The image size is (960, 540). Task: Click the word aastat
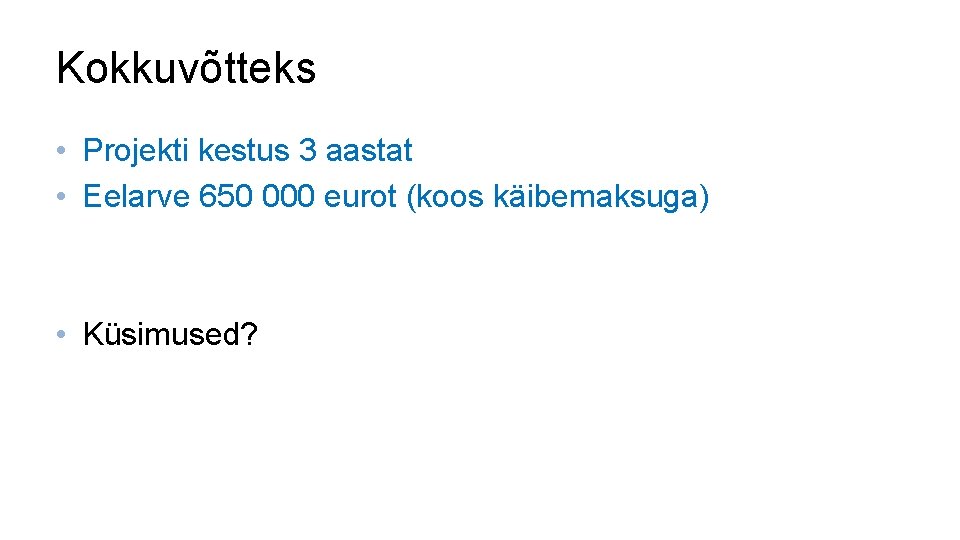pyautogui.click(x=369, y=152)
